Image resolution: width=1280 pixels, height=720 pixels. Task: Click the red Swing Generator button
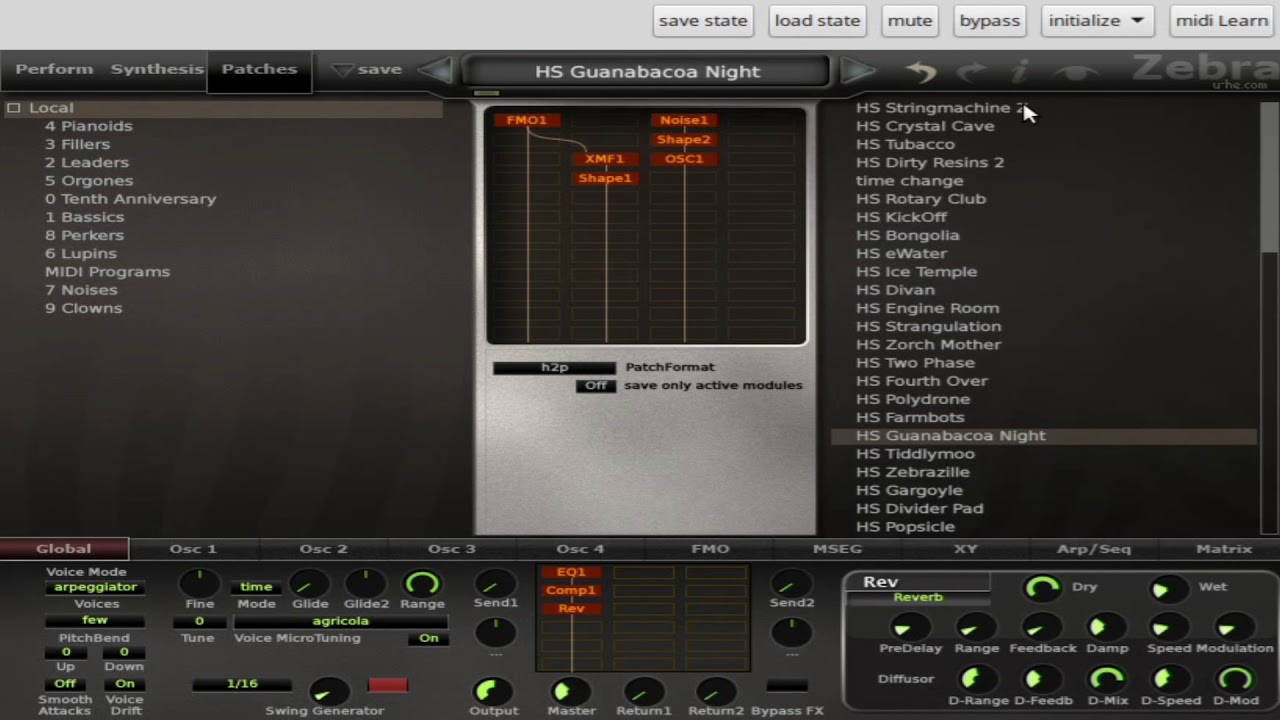coord(388,685)
